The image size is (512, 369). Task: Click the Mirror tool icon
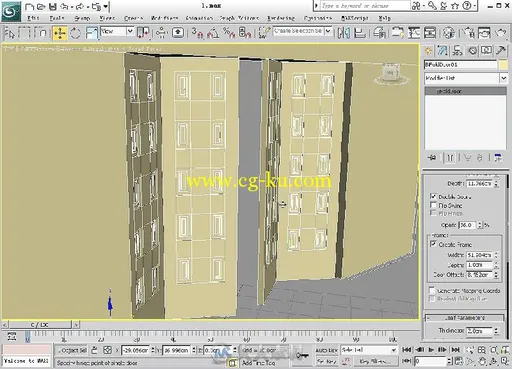point(344,33)
